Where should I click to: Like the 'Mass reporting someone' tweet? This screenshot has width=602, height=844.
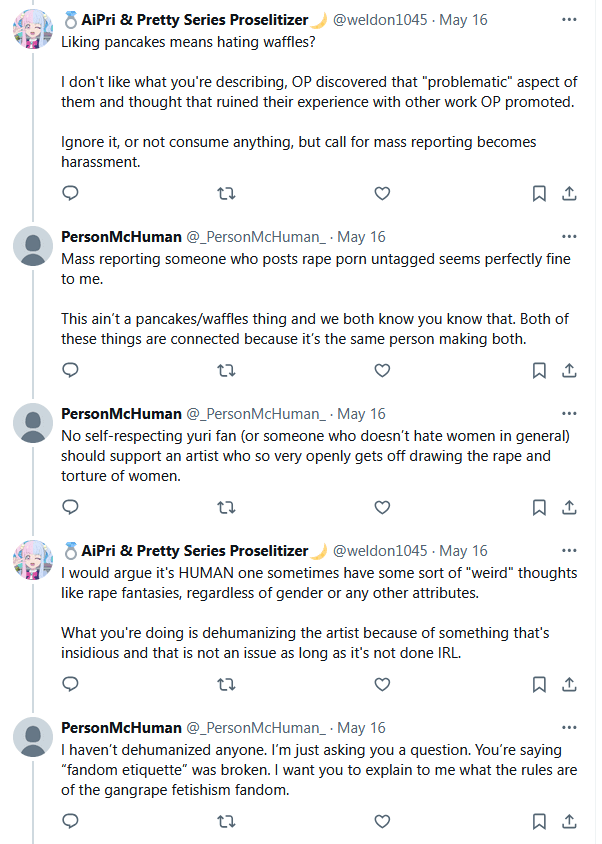[x=382, y=370]
